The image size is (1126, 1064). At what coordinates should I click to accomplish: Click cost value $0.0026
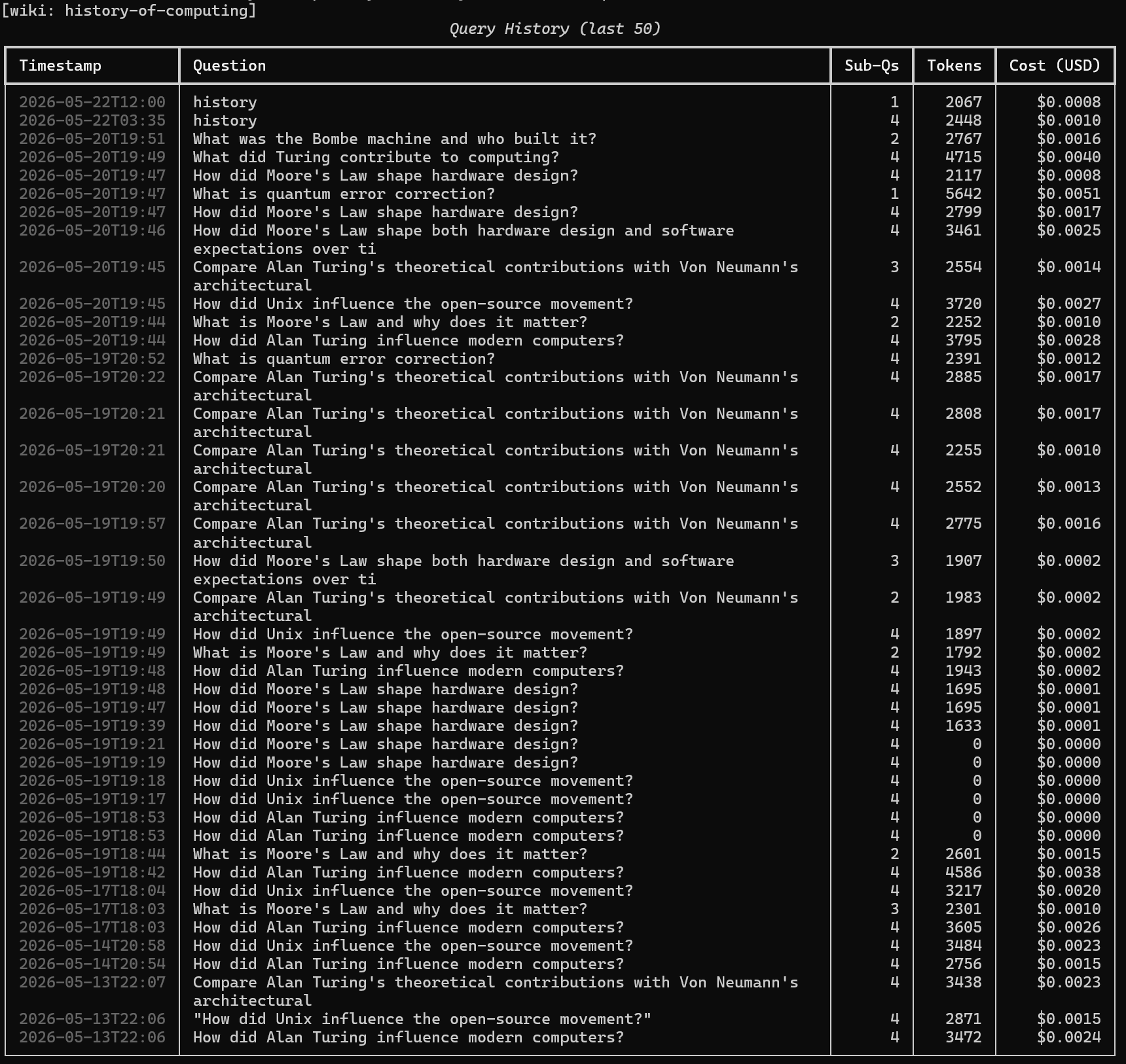pyautogui.click(x=1068, y=927)
